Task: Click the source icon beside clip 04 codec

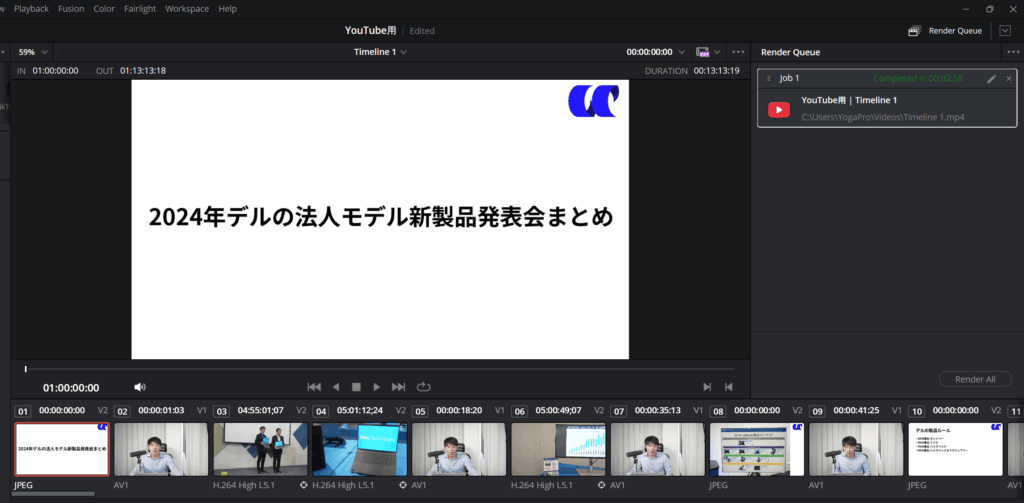Action: (402, 485)
